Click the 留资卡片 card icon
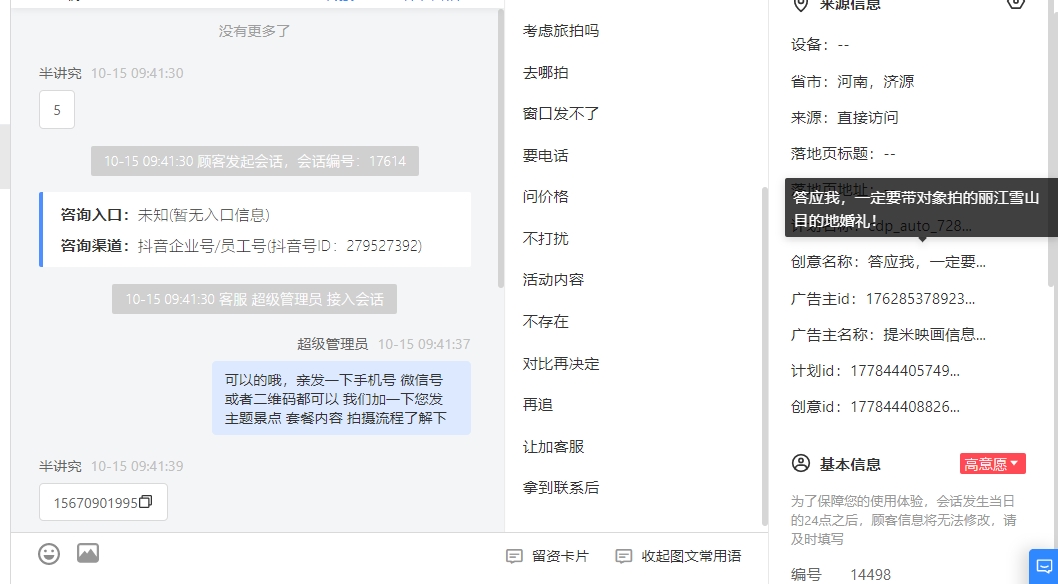The image size is (1058, 584). point(514,556)
